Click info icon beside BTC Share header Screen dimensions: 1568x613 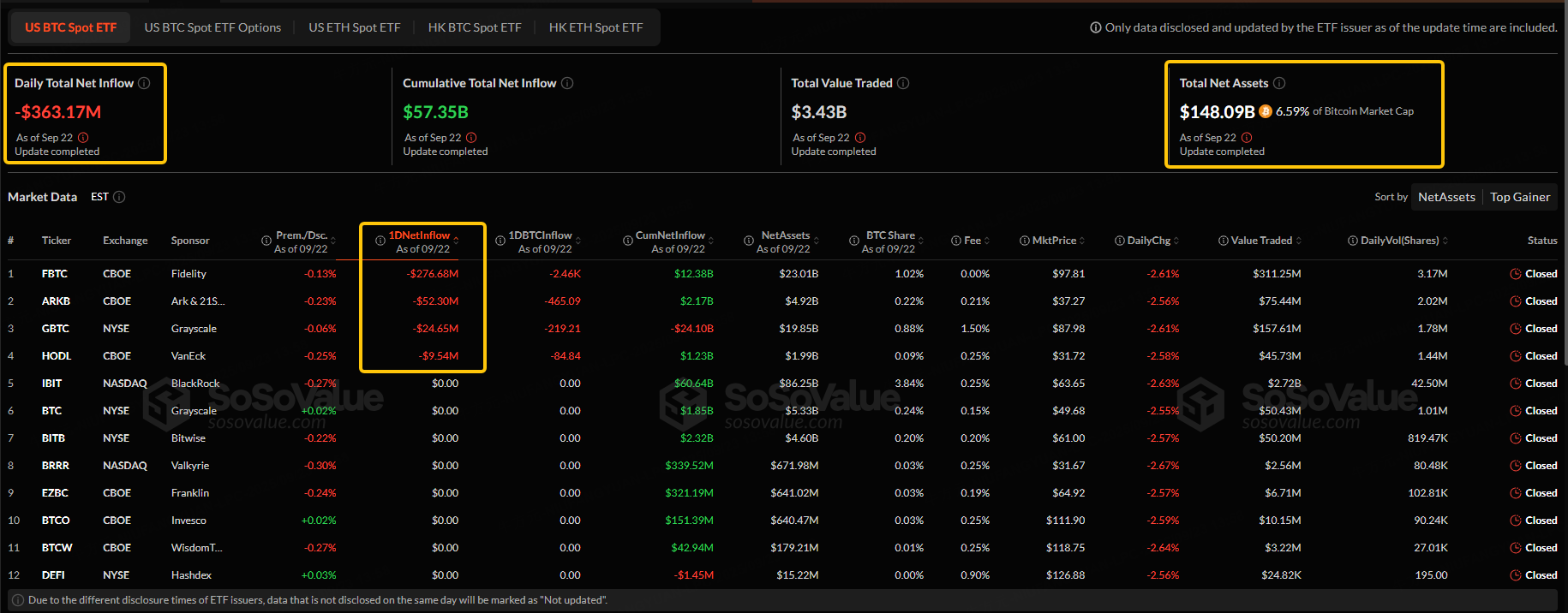click(854, 241)
